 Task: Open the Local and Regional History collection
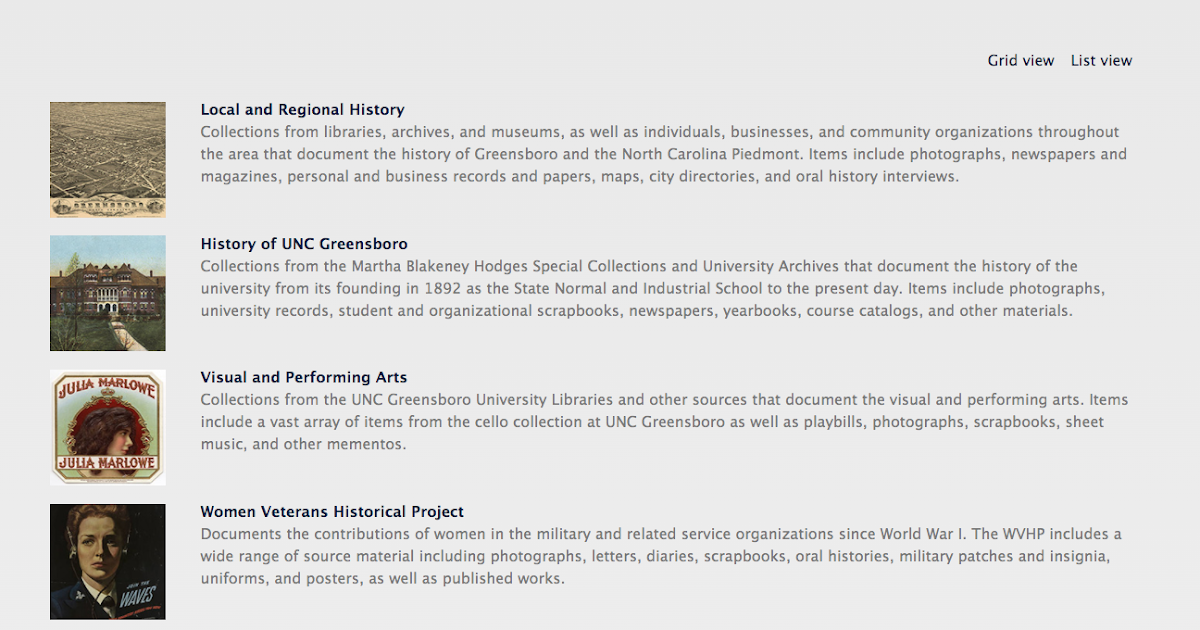(302, 109)
